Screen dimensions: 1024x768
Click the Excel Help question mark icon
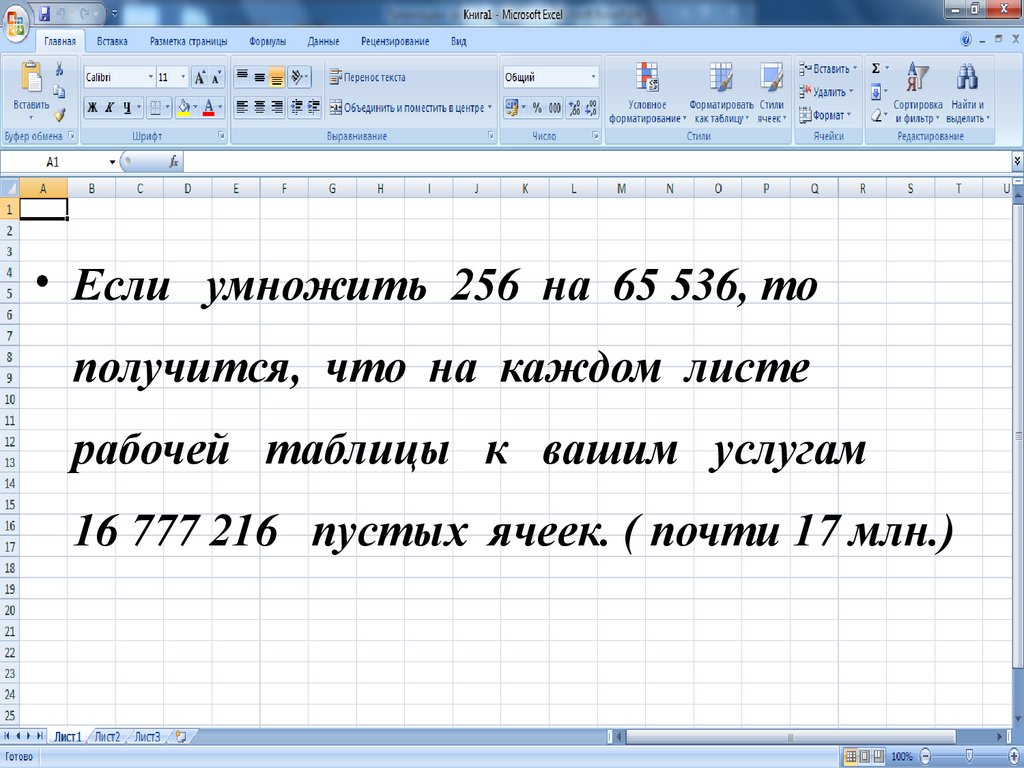(x=966, y=40)
